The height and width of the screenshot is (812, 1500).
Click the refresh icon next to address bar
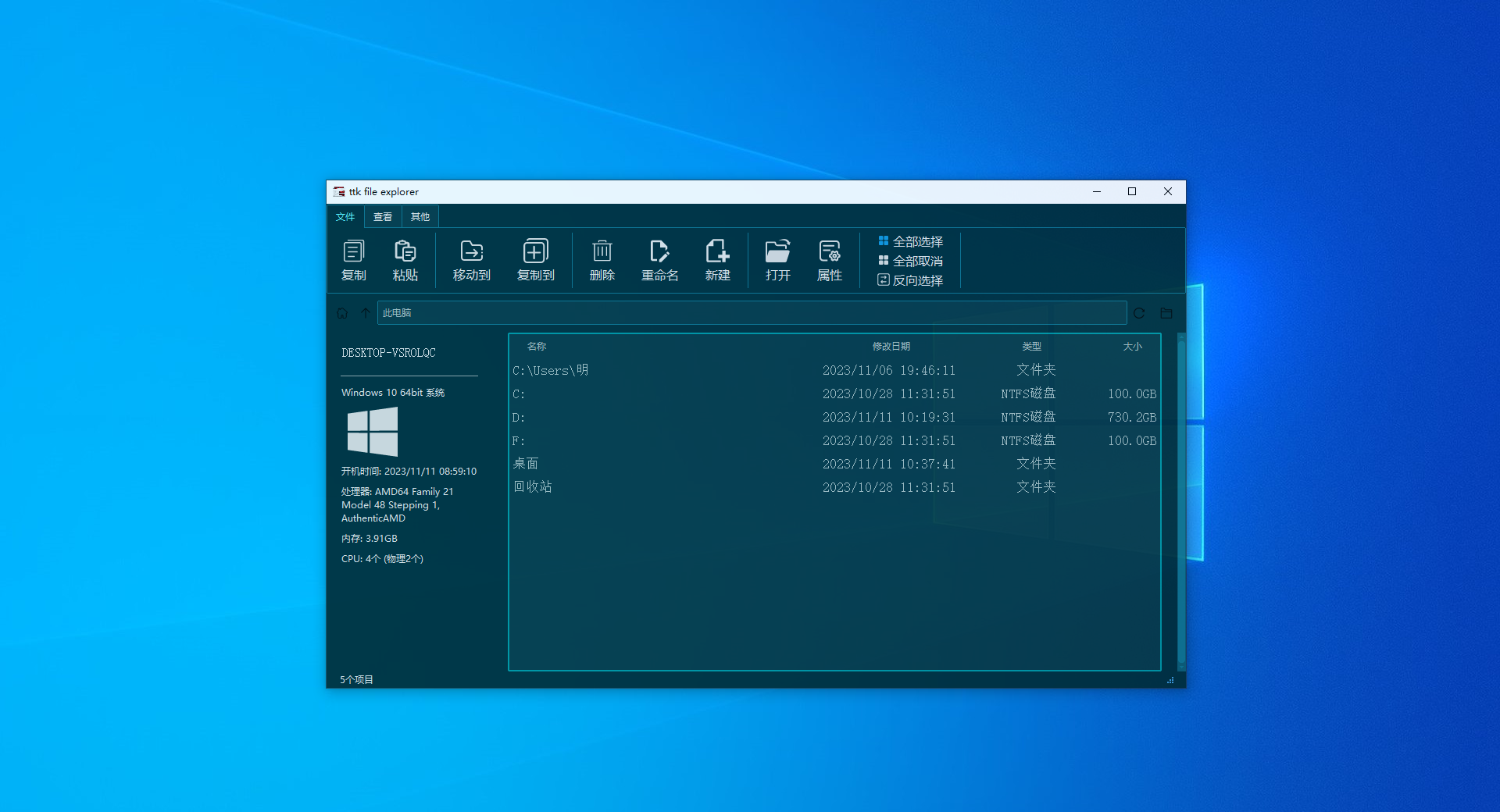(1139, 313)
